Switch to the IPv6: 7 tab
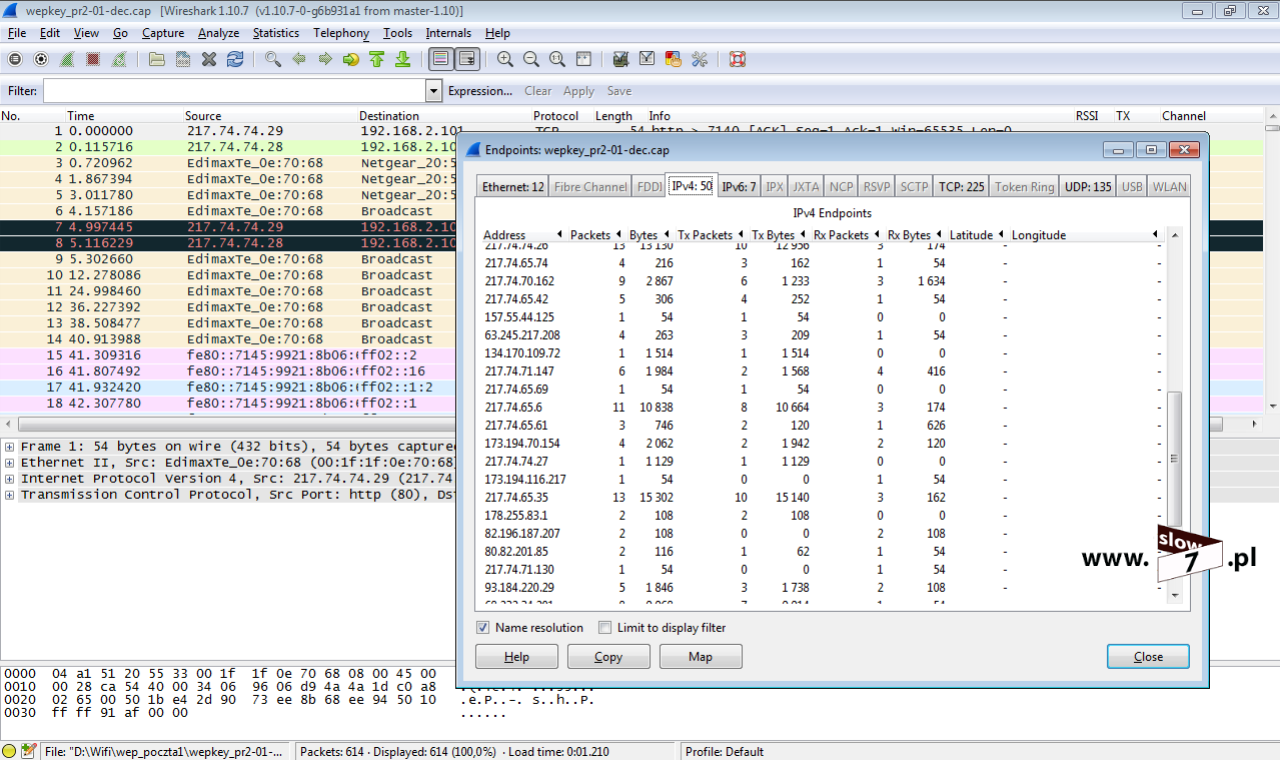The width and height of the screenshot is (1280, 760). coord(739,187)
